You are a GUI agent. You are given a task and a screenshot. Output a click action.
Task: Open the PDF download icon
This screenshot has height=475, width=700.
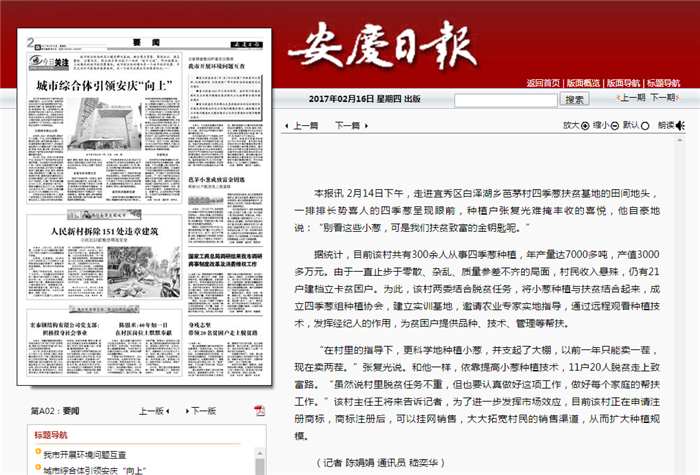(259, 410)
